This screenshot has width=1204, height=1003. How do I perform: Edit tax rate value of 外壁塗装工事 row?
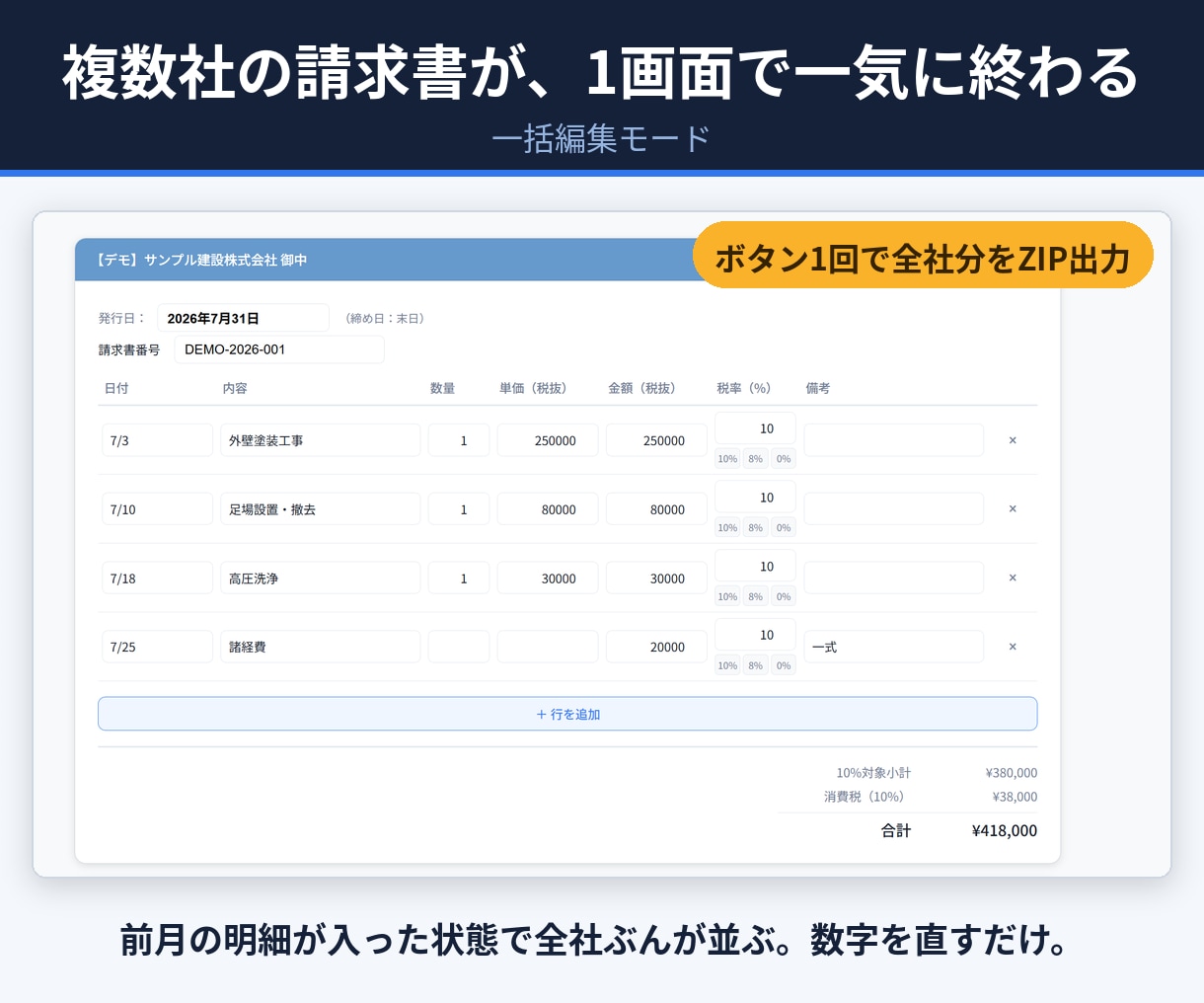pyautogui.click(x=755, y=428)
